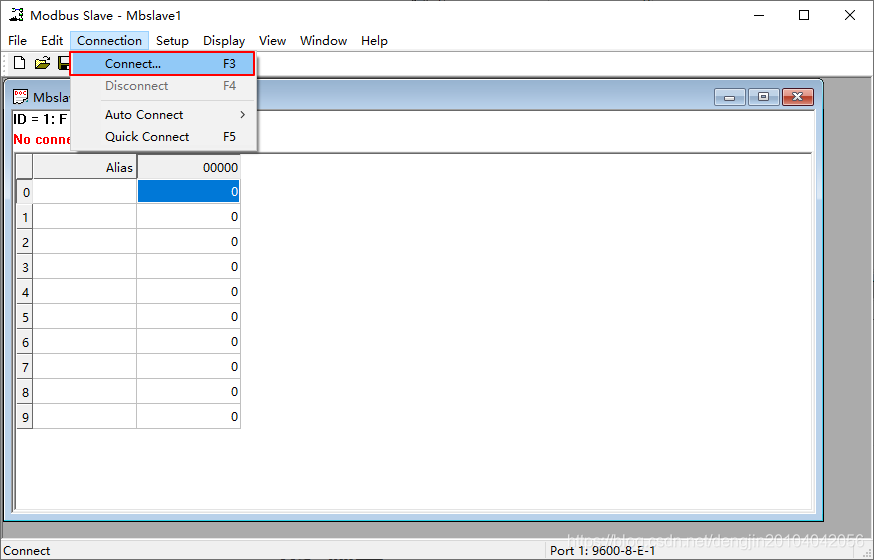Click the 00000 column header
This screenshot has width=874, height=560.
[x=188, y=167]
